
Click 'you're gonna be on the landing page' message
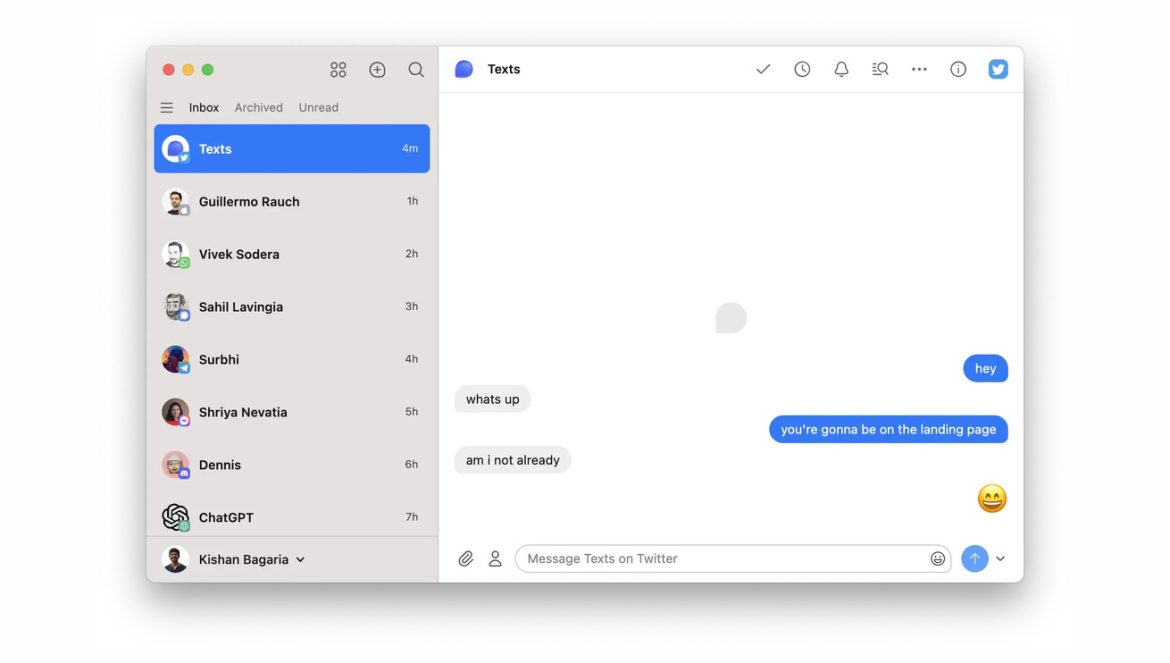[x=888, y=430]
